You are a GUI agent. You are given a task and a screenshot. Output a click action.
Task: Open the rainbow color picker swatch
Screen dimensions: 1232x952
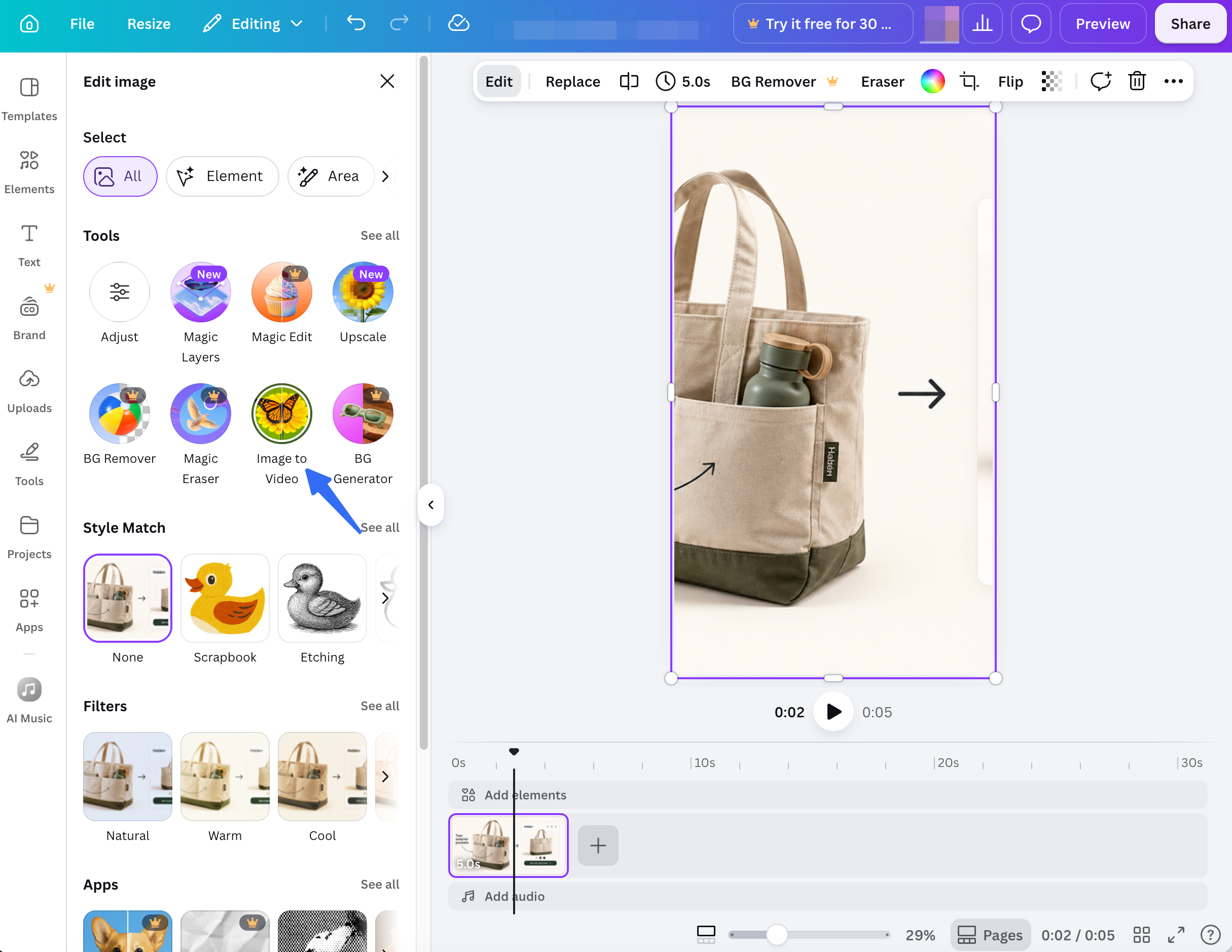pos(932,82)
